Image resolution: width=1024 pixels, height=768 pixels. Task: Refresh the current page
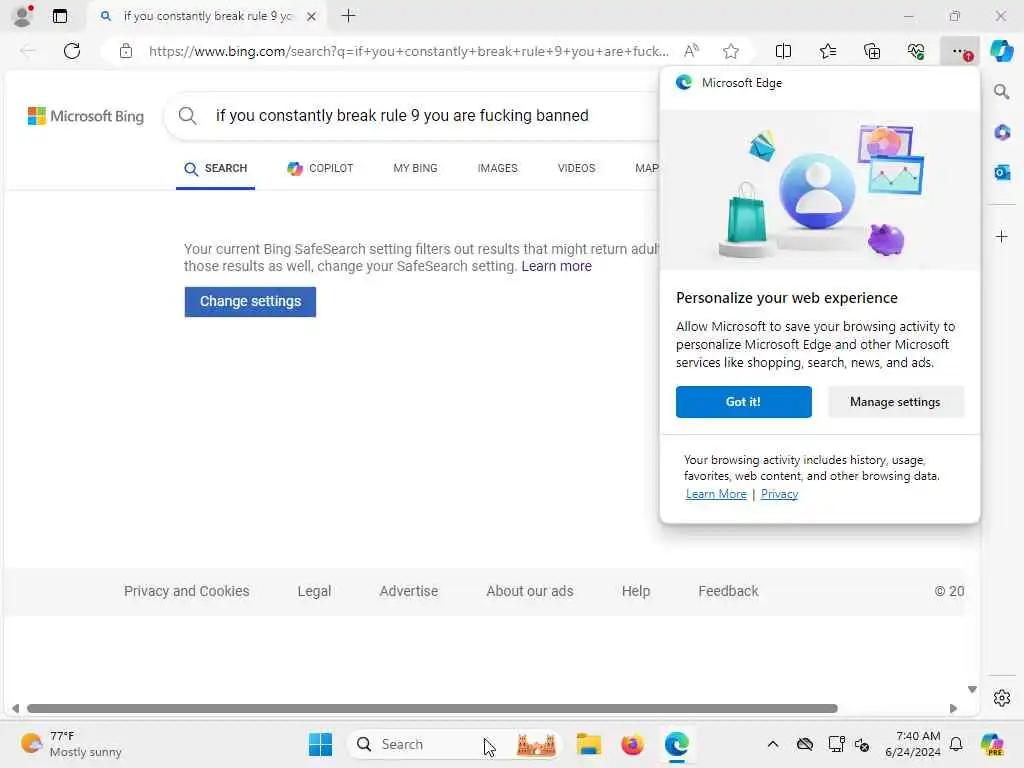pos(72,51)
